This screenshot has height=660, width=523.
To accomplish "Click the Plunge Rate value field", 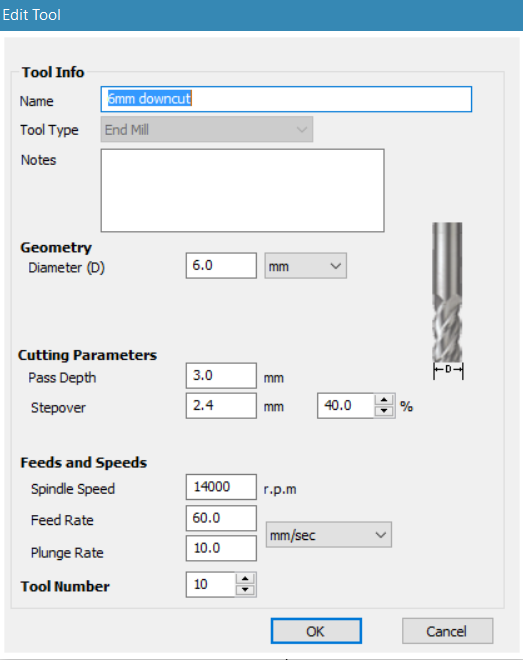I will coord(221,548).
